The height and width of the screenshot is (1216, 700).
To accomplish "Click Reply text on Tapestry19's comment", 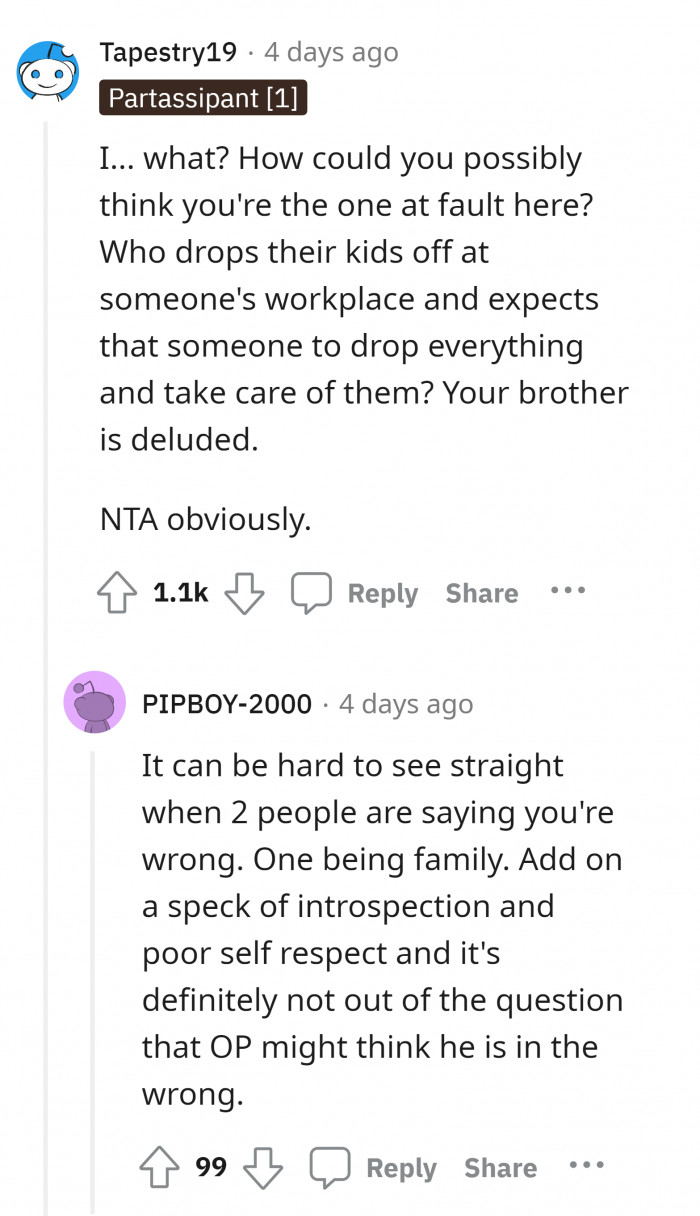I will [382, 593].
